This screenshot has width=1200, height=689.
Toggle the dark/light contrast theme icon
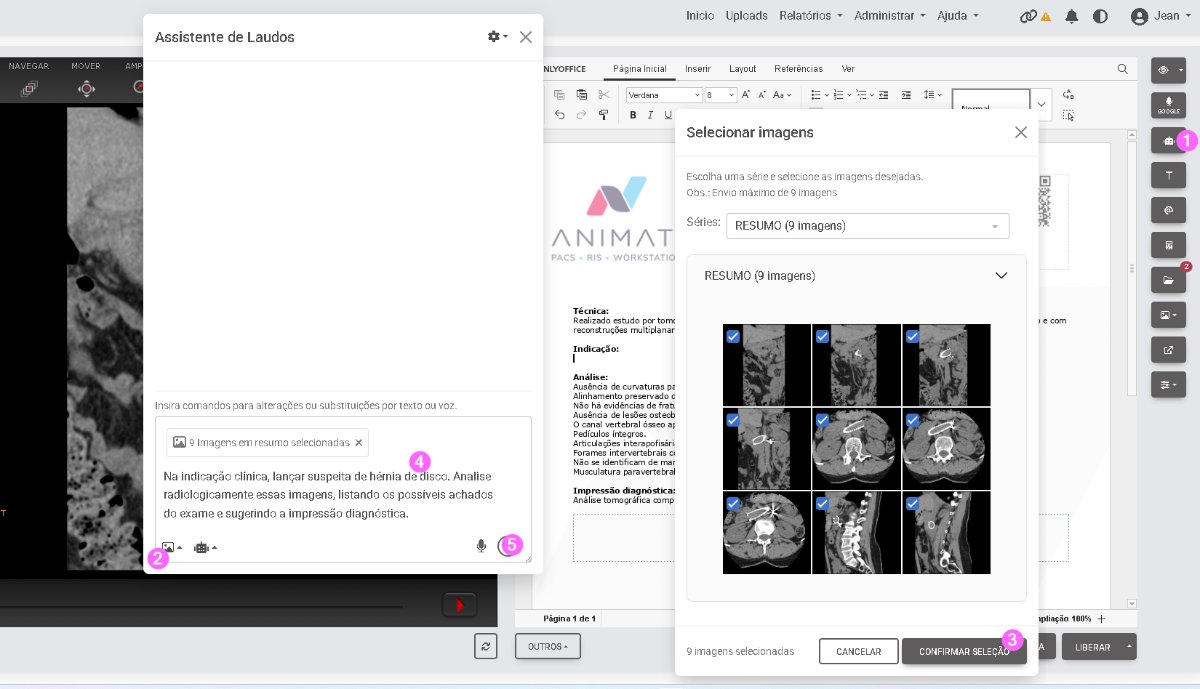1100,16
